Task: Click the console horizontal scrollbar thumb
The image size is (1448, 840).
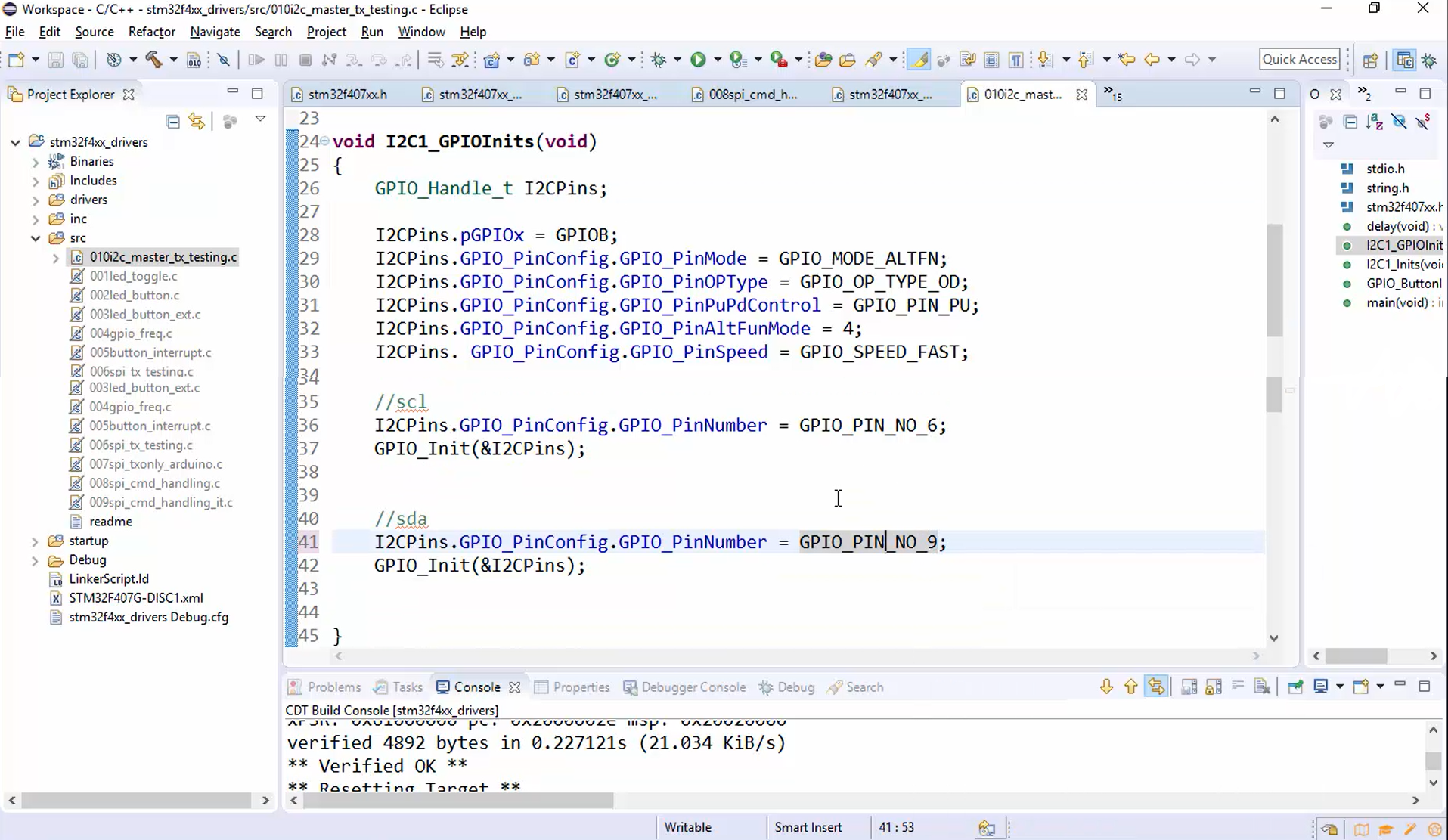Action: [457, 800]
